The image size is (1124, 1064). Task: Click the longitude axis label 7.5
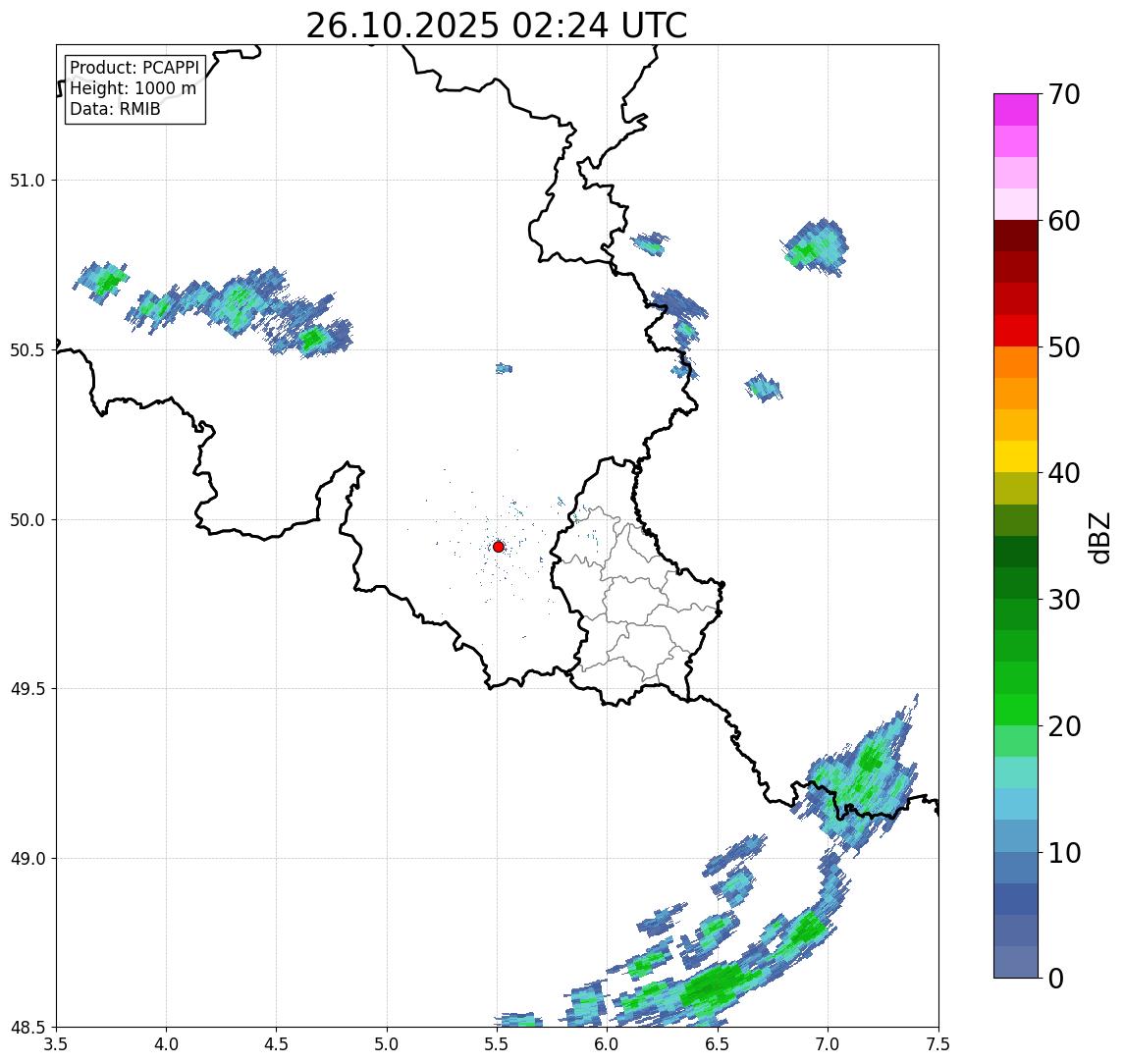pos(938,1044)
